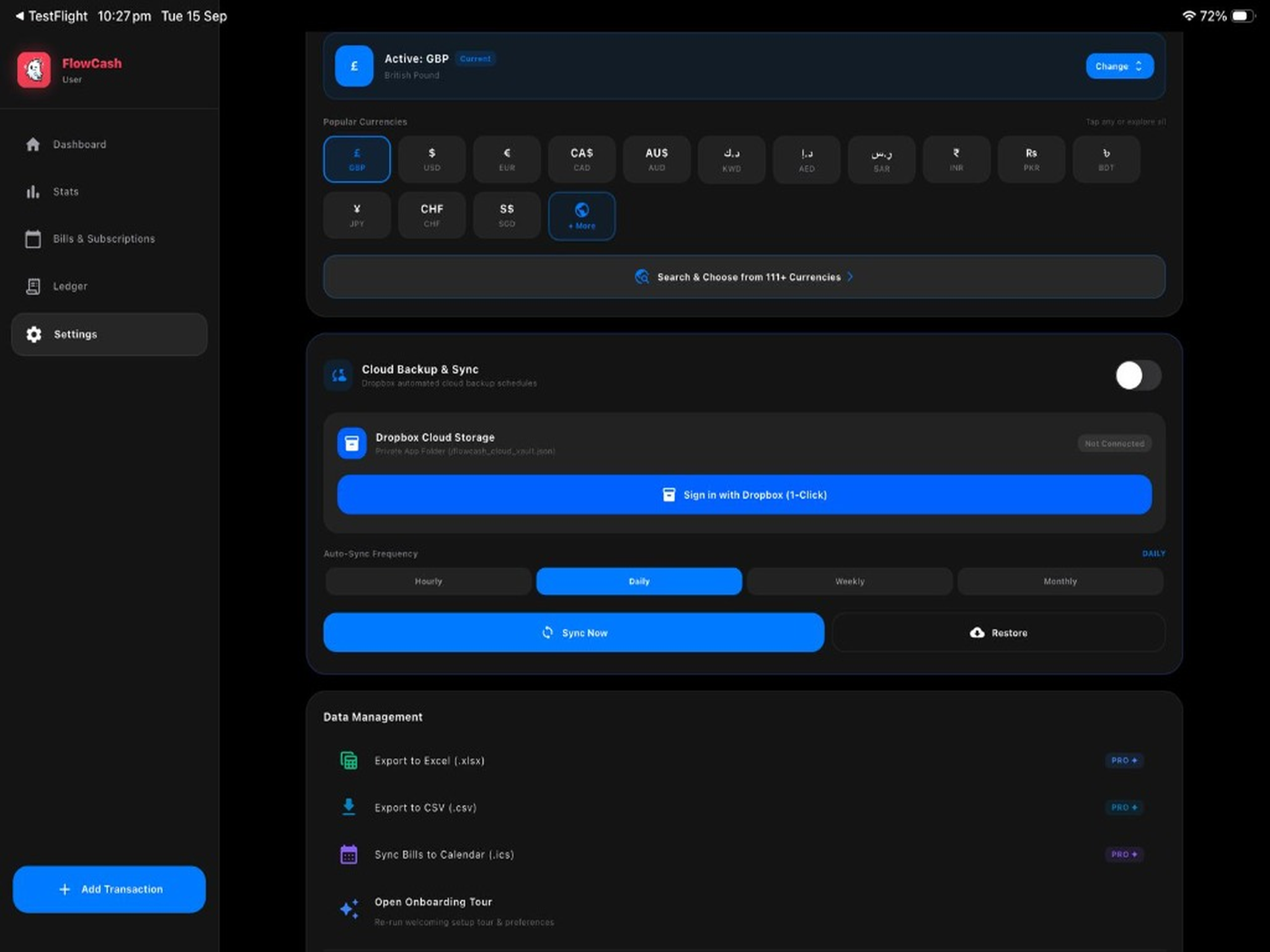Viewport: 1270px width, 952px height.
Task: Click the Dashboard home icon
Action: [x=33, y=144]
